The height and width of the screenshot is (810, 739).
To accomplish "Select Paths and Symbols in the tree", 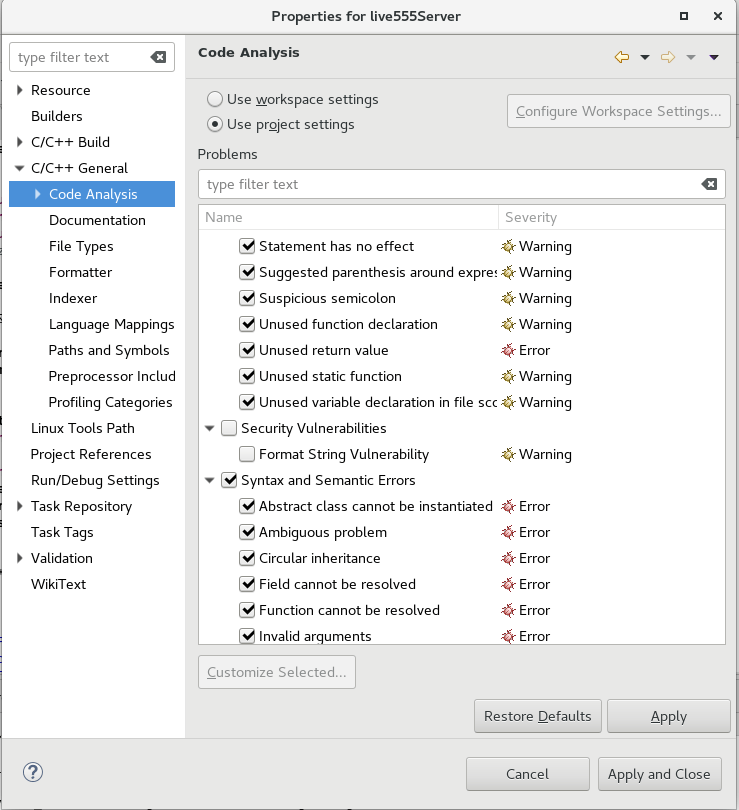I will 109,350.
